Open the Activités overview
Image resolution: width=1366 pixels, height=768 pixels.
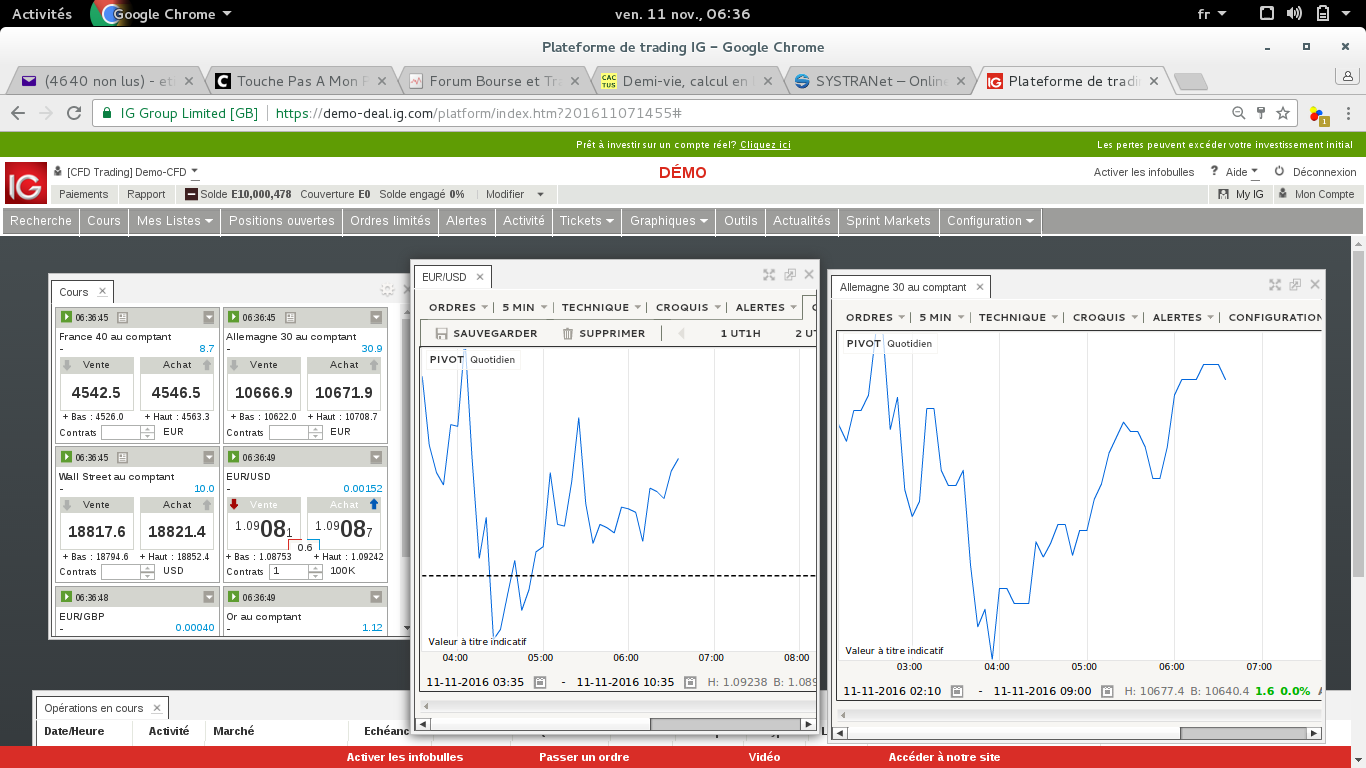pos(42,14)
